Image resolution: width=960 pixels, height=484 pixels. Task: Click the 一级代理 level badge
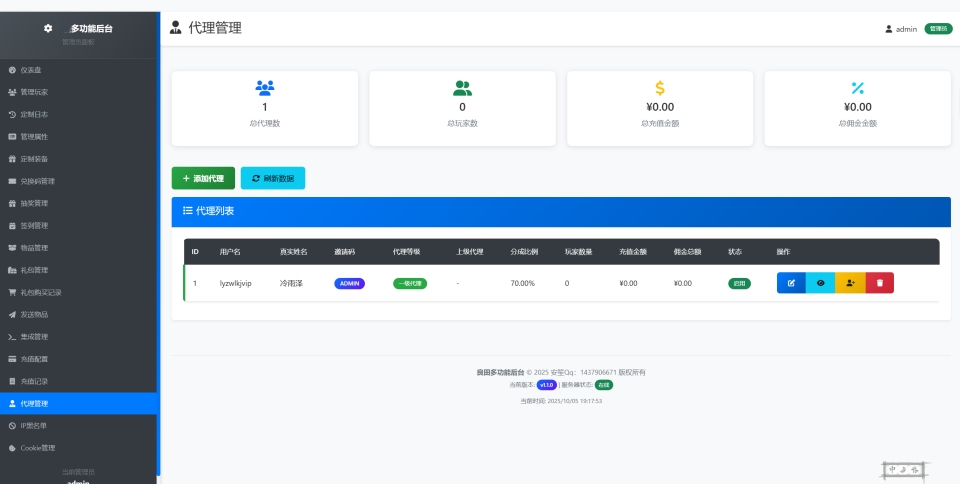pos(410,283)
